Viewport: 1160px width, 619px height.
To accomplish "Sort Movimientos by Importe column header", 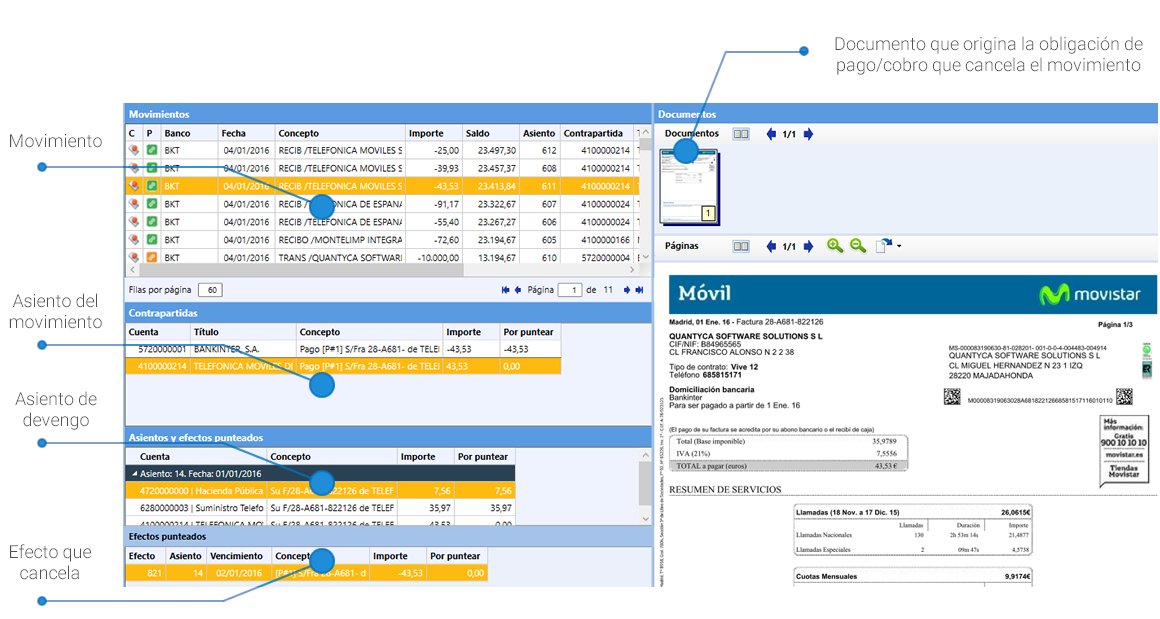I will pos(434,133).
